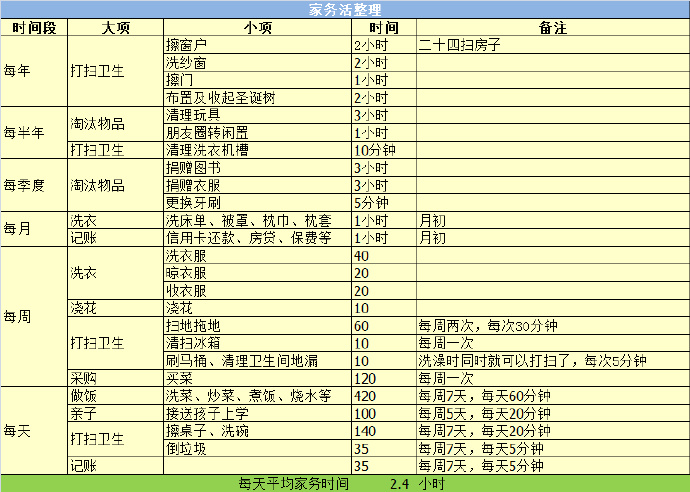Select the 10分钟 time cell
Screen dimensions: 690x492
(384, 150)
